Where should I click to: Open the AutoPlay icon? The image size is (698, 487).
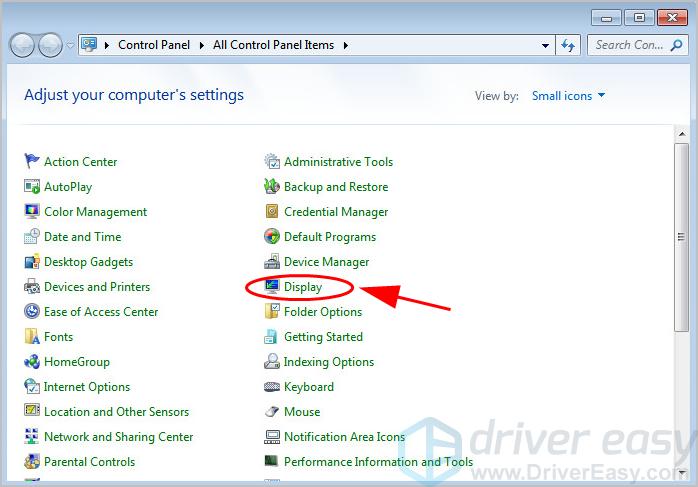32,186
